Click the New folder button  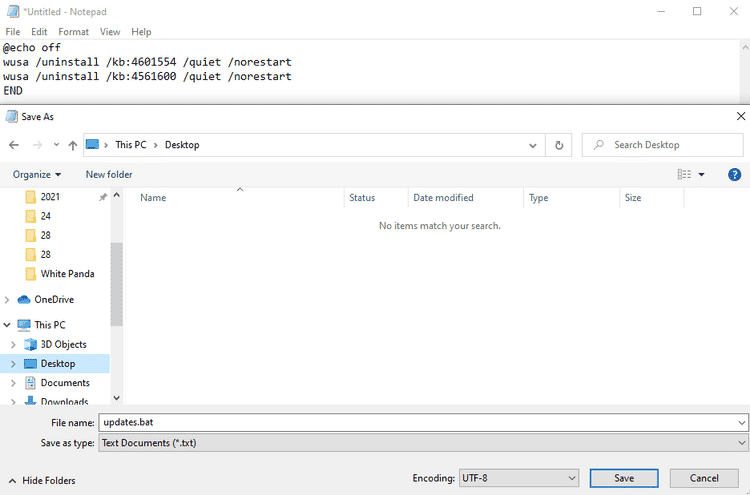tap(109, 174)
